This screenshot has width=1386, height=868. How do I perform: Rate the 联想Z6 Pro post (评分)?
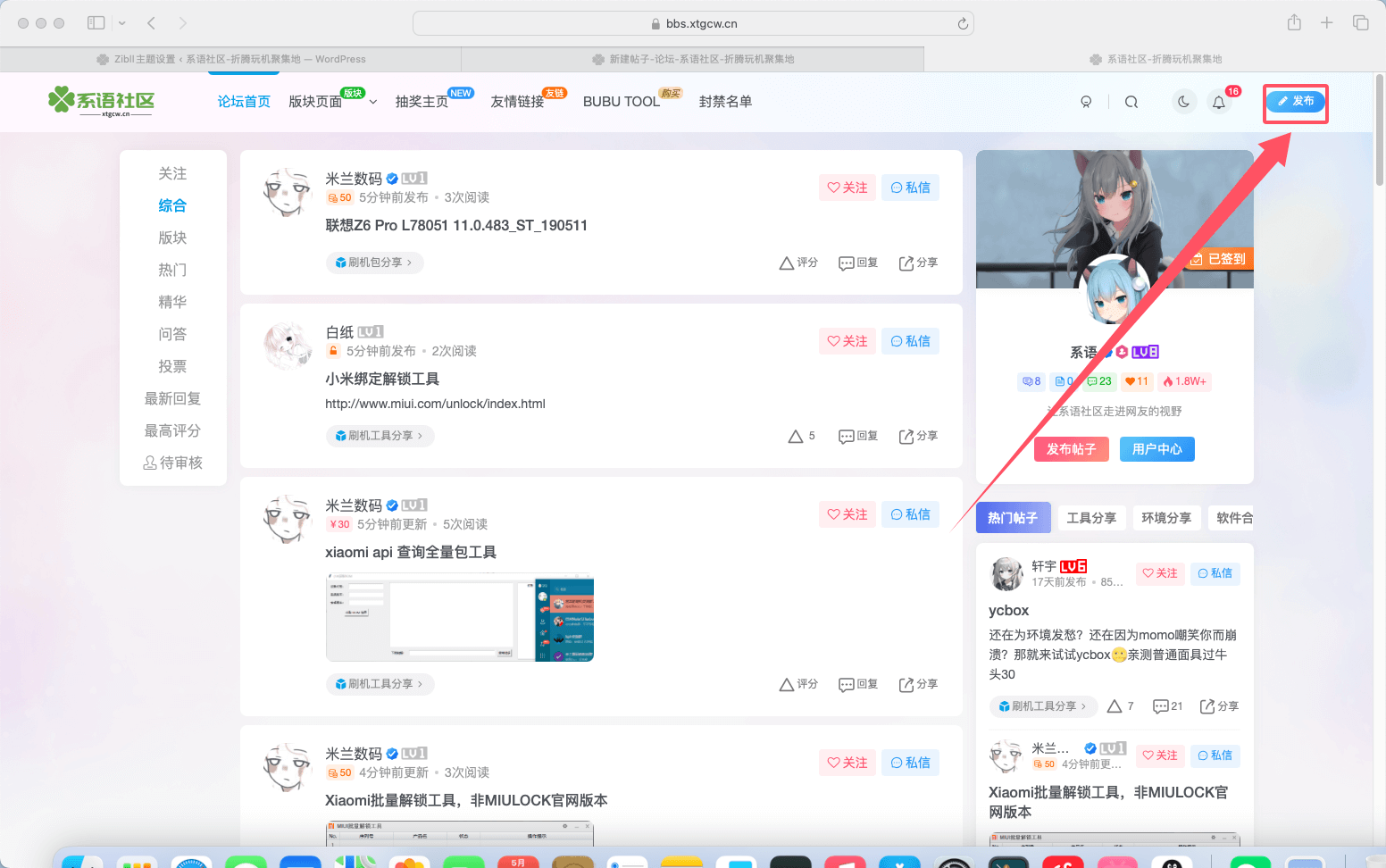tap(798, 263)
